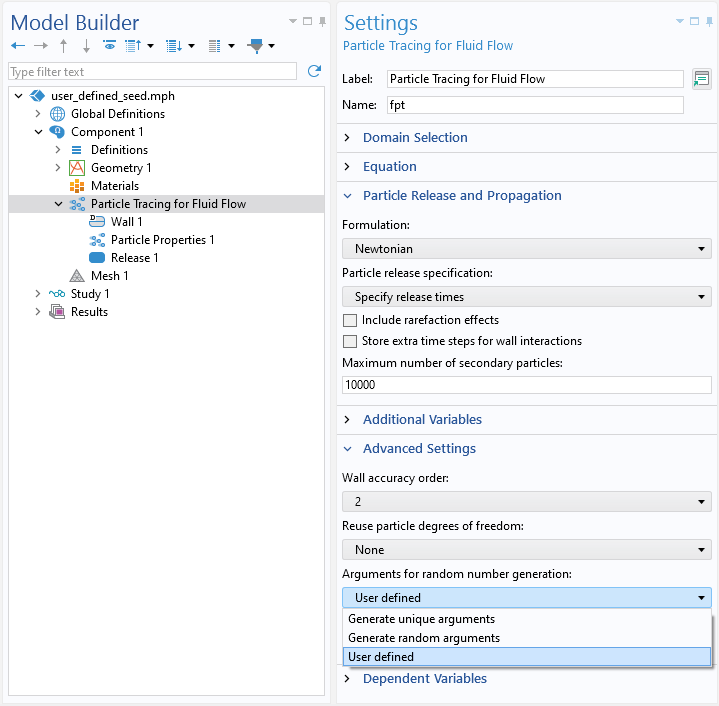Click the move down arrow icon

pyautogui.click(x=87, y=46)
